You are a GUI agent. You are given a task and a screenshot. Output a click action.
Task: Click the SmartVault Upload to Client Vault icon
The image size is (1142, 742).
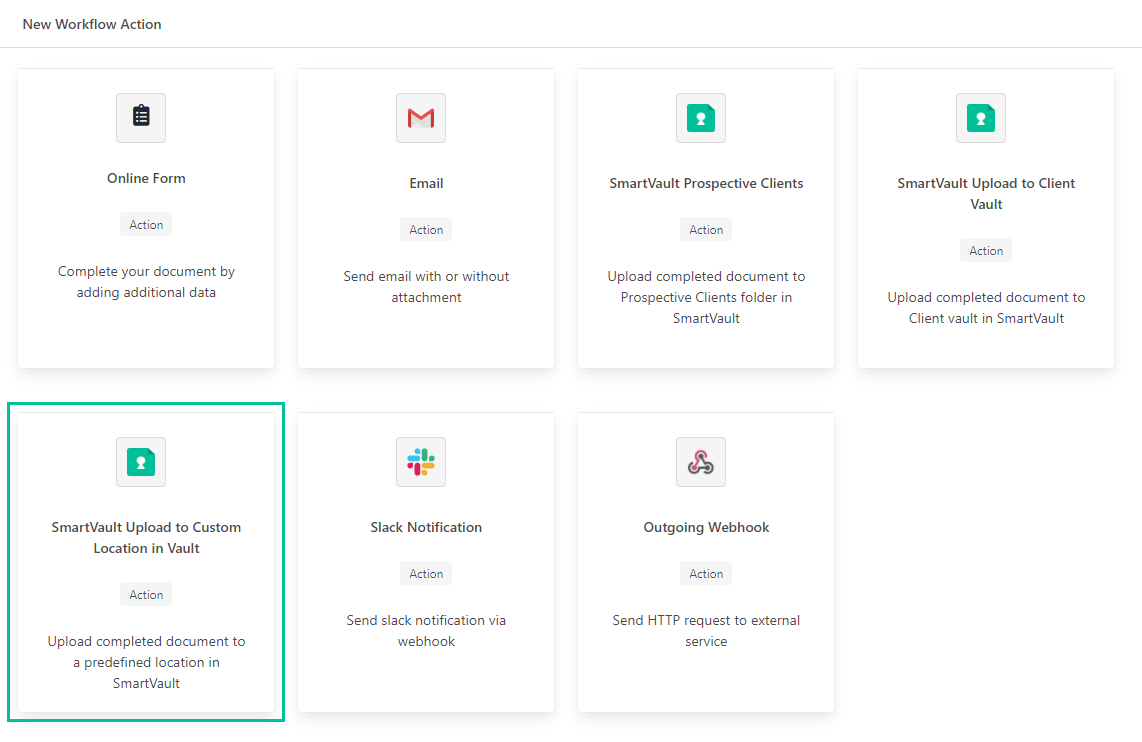[981, 118]
